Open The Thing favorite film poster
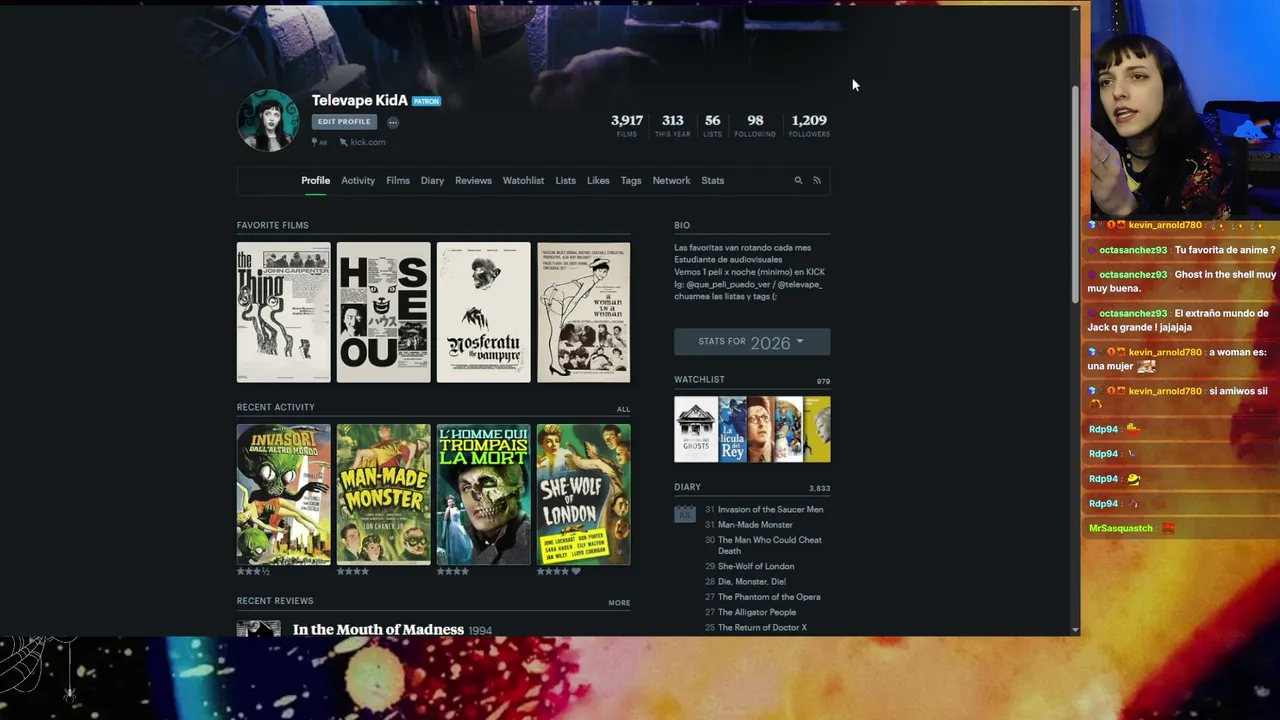This screenshot has height=720, width=1280. 284,312
